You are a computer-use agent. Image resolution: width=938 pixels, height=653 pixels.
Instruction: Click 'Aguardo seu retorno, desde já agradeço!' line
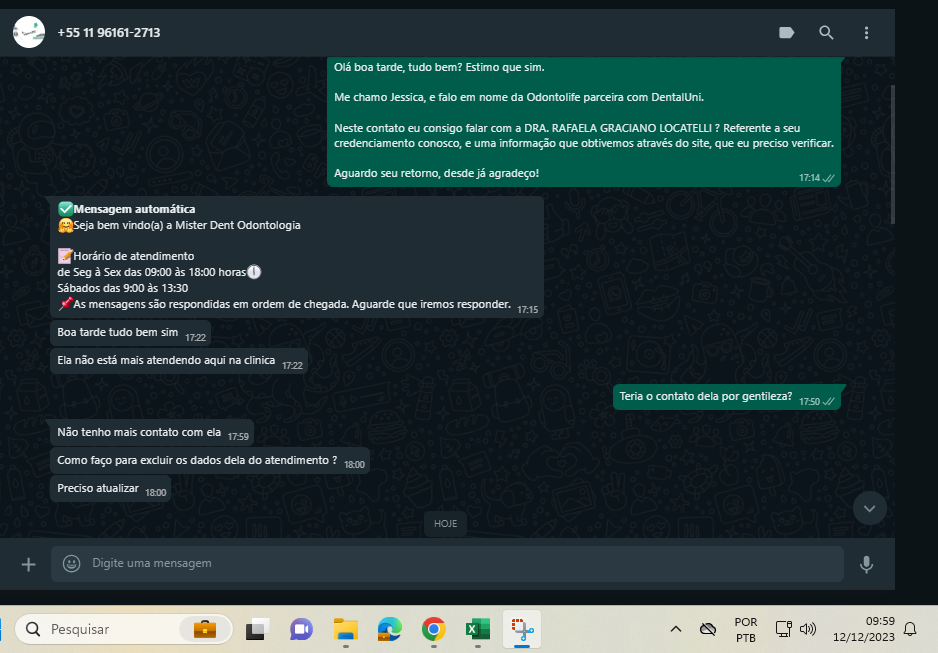436,173
